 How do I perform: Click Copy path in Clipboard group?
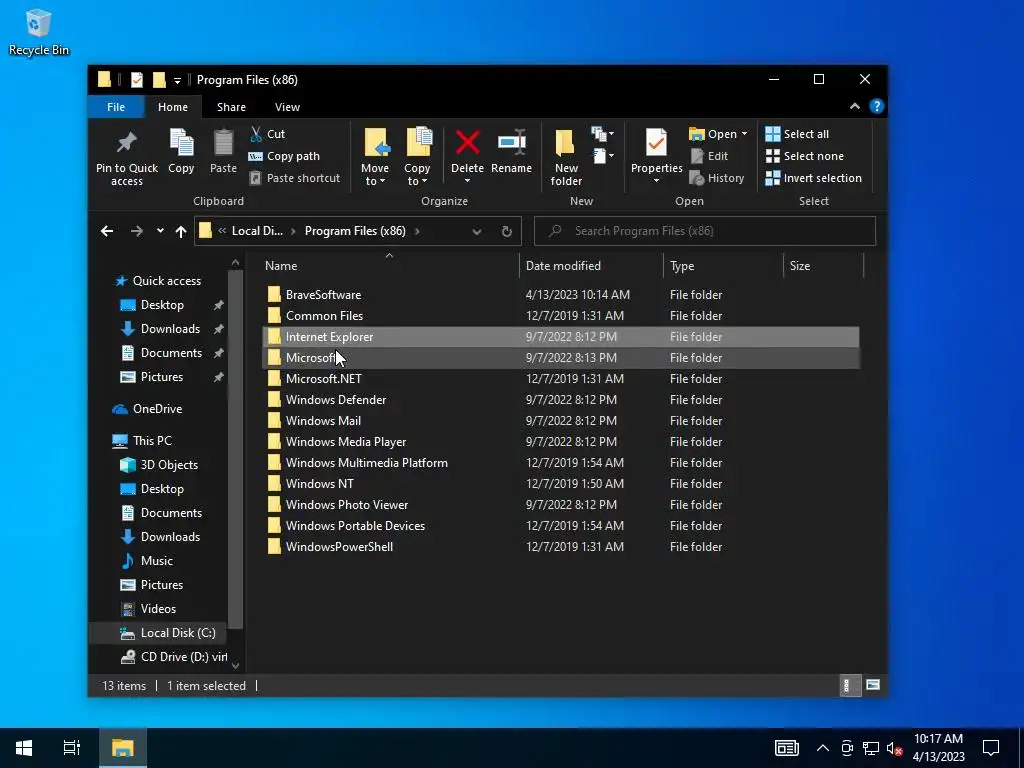pyautogui.click(x=285, y=156)
